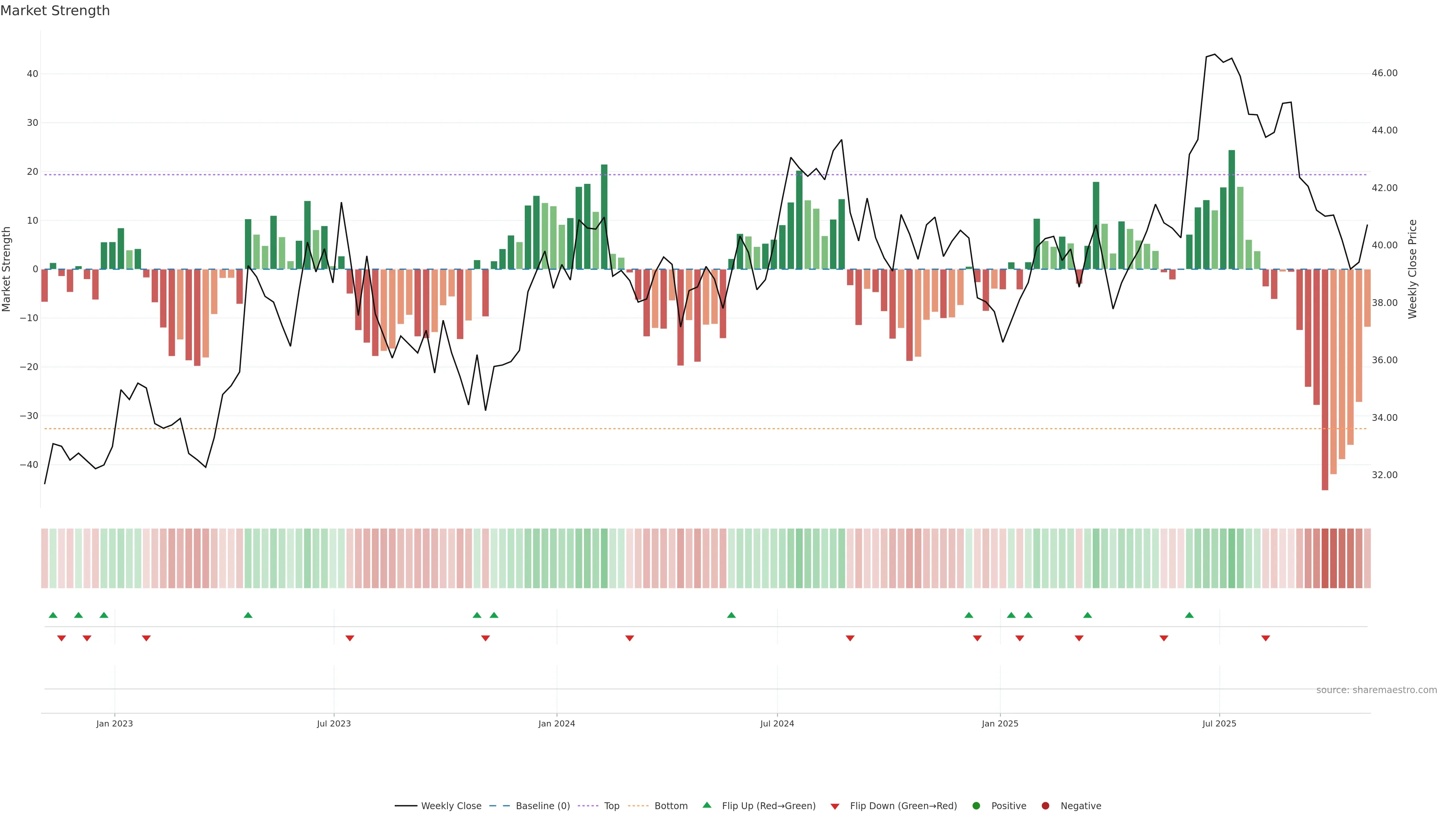
Task: Toggle the Weekly Close legend label
Action: tap(451, 806)
